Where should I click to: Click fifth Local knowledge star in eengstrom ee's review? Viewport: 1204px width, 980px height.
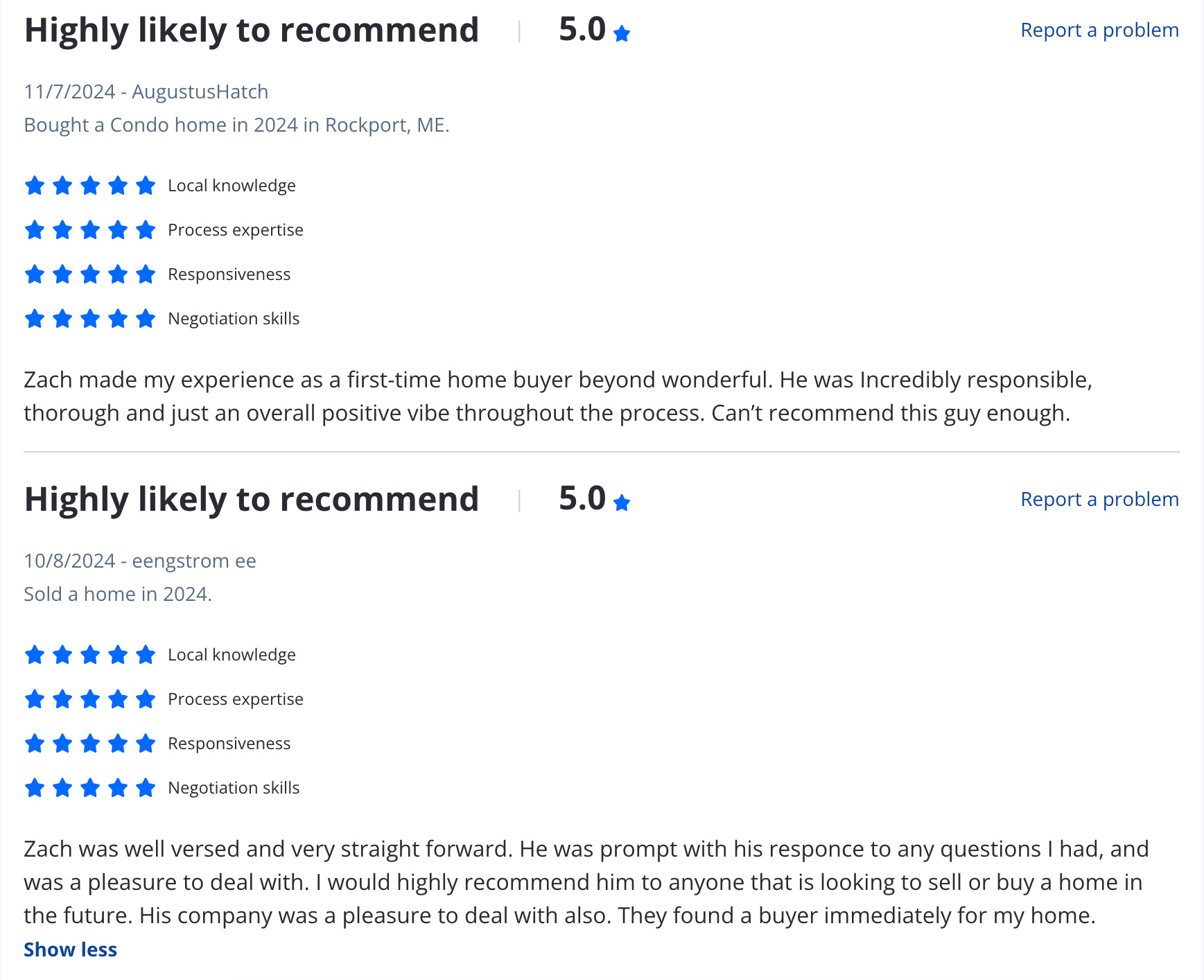(146, 655)
